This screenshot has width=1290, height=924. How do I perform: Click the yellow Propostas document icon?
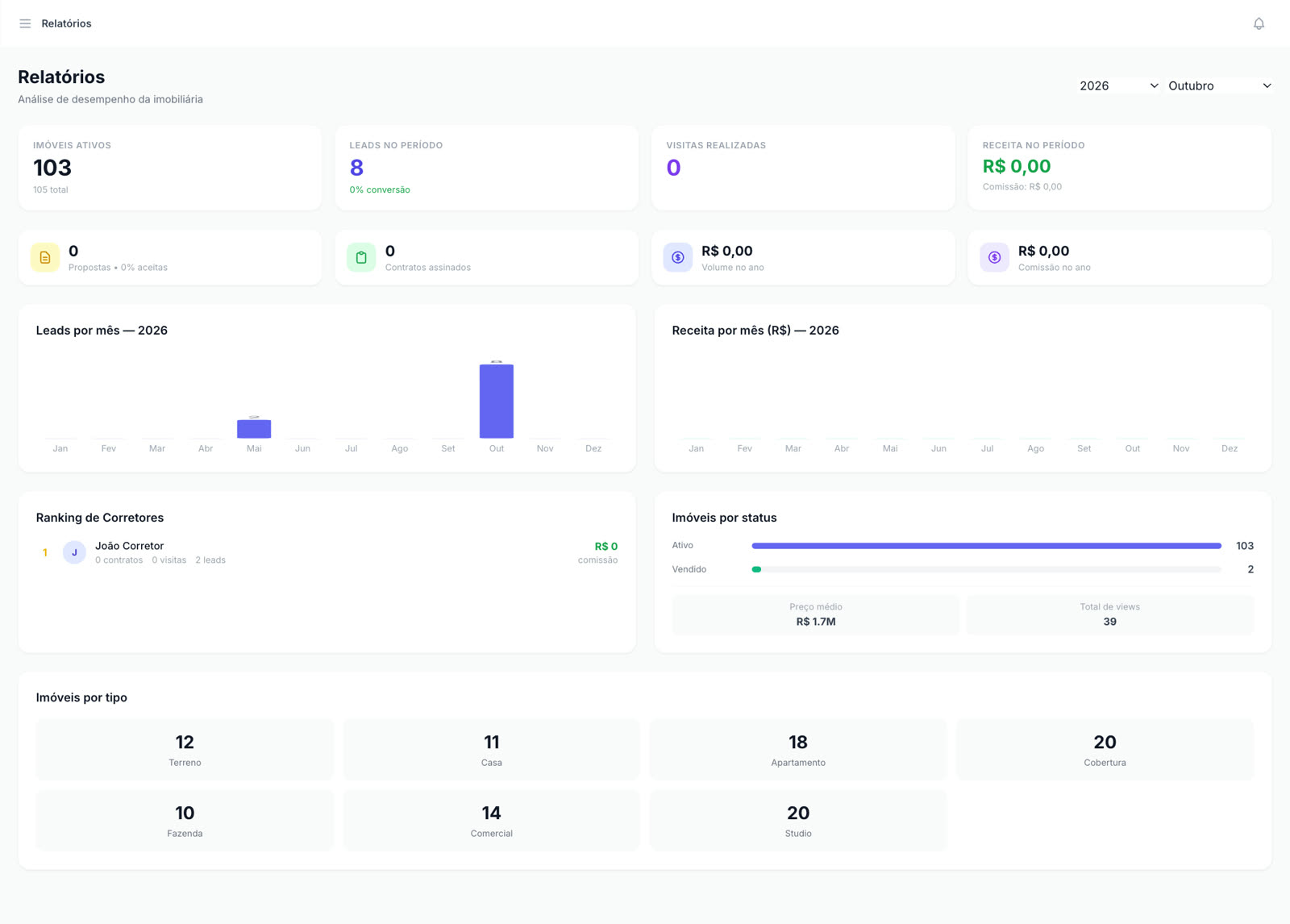[x=45, y=257]
